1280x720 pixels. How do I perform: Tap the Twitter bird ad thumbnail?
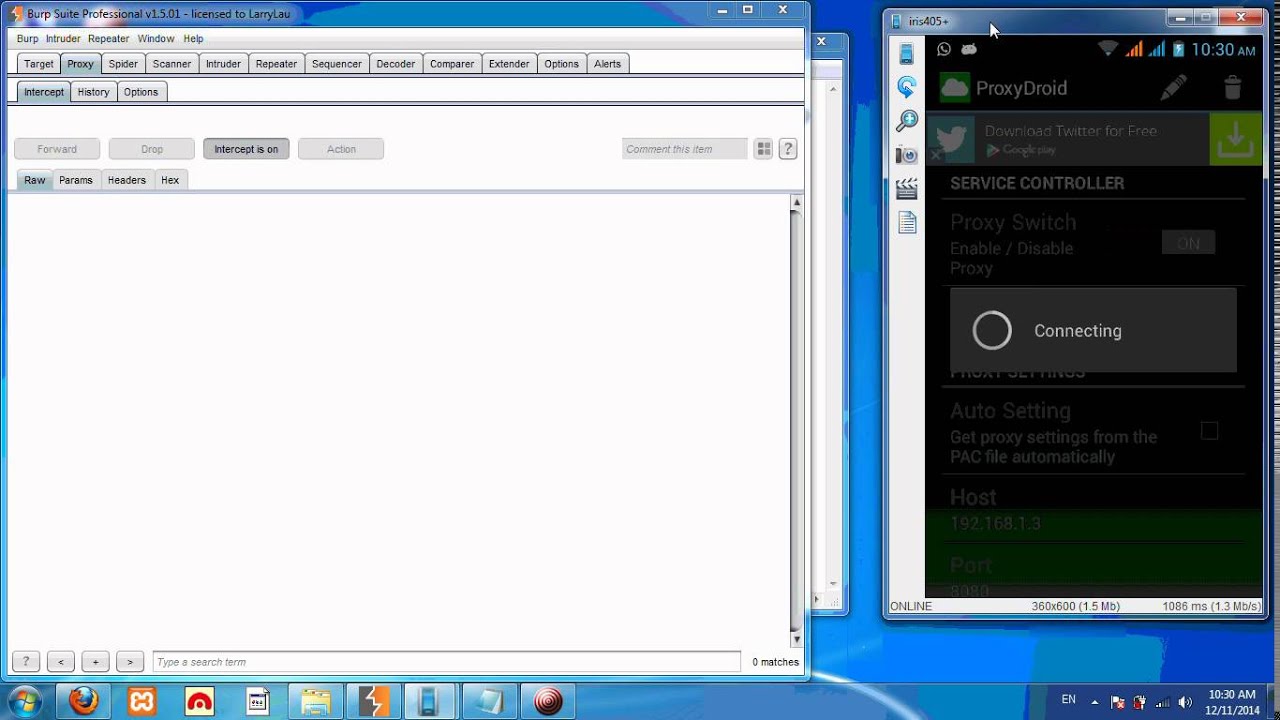[949, 139]
